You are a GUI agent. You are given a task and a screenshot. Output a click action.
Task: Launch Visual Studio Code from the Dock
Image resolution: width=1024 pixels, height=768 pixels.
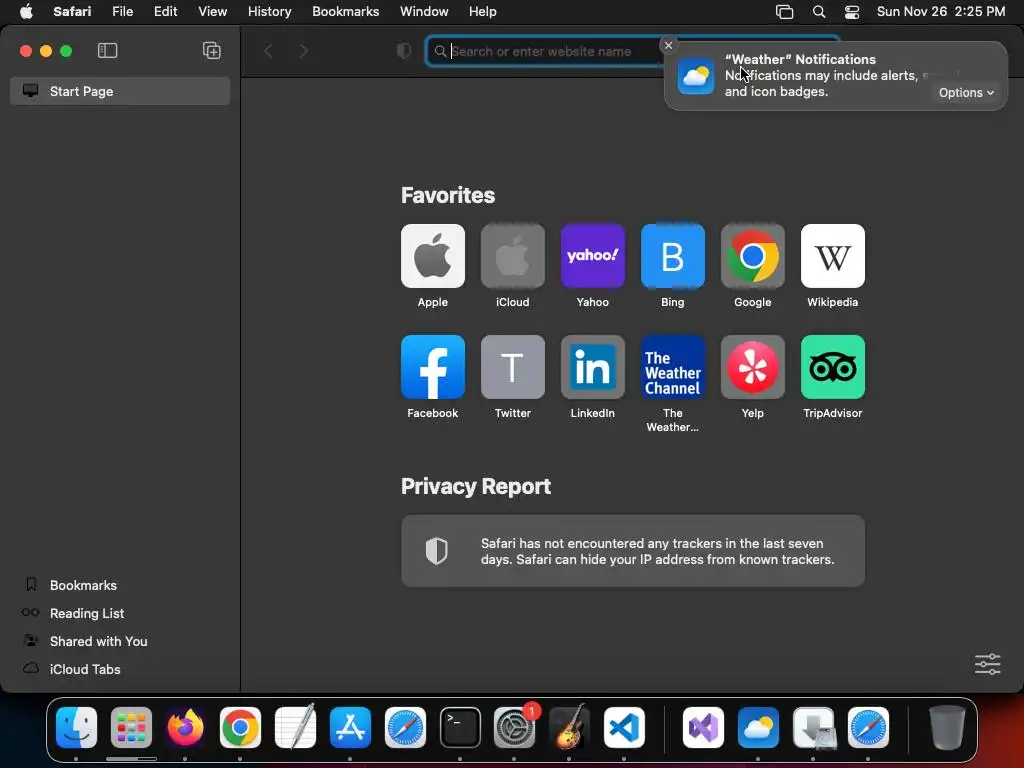(624, 728)
